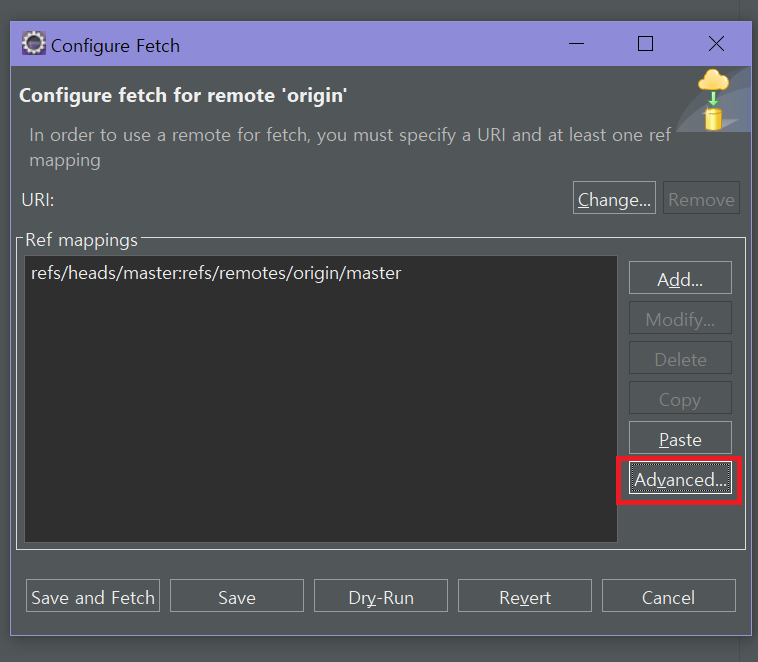Click the Save button

[237, 596]
